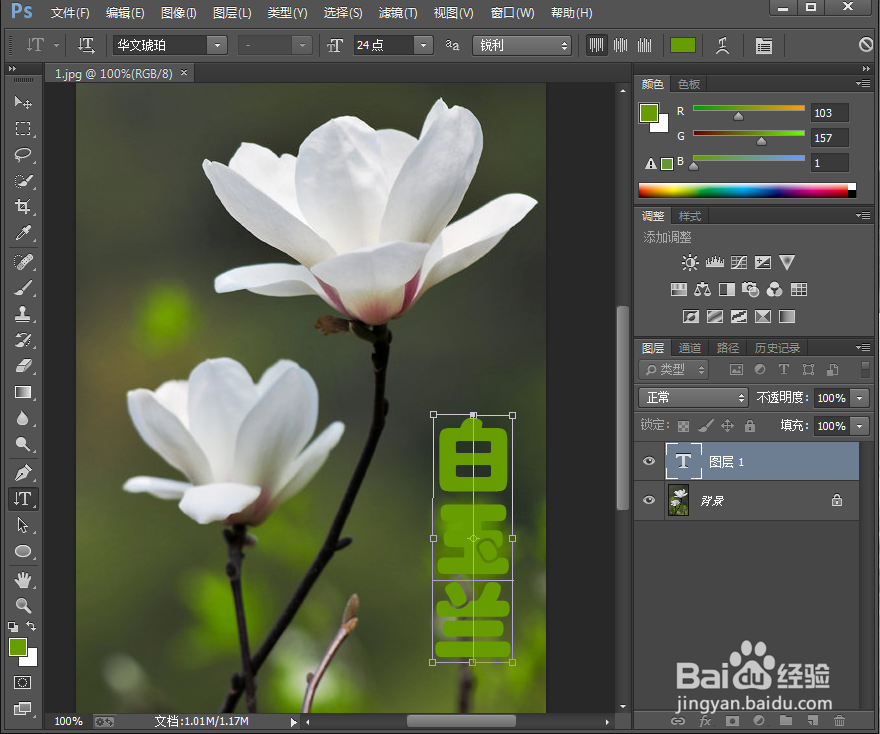
Task: Switch to the 通道 tab
Action: pos(690,348)
